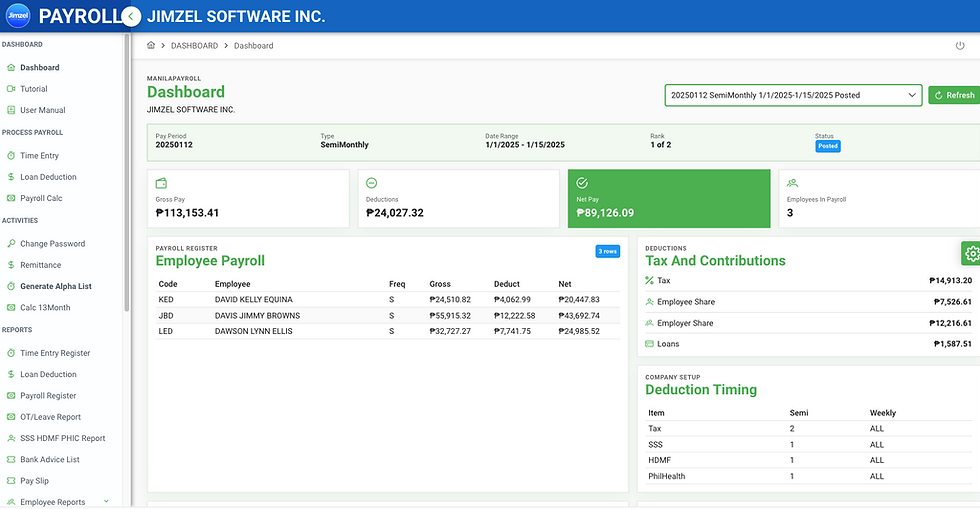Click the Gross column header
This screenshot has height=509, width=980.
tap(440, 284)
